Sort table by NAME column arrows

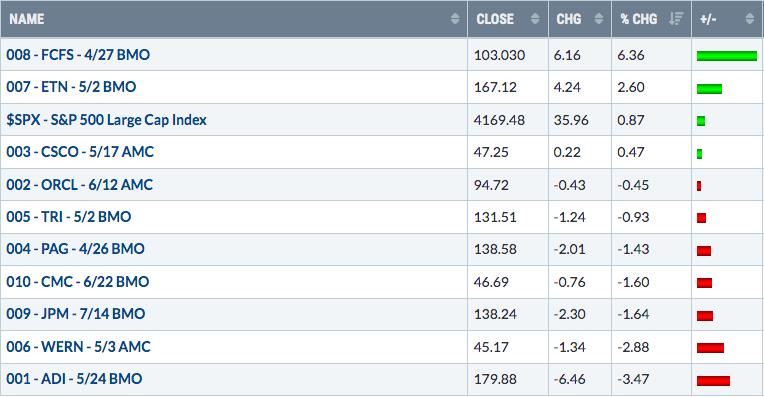(455, 19)
